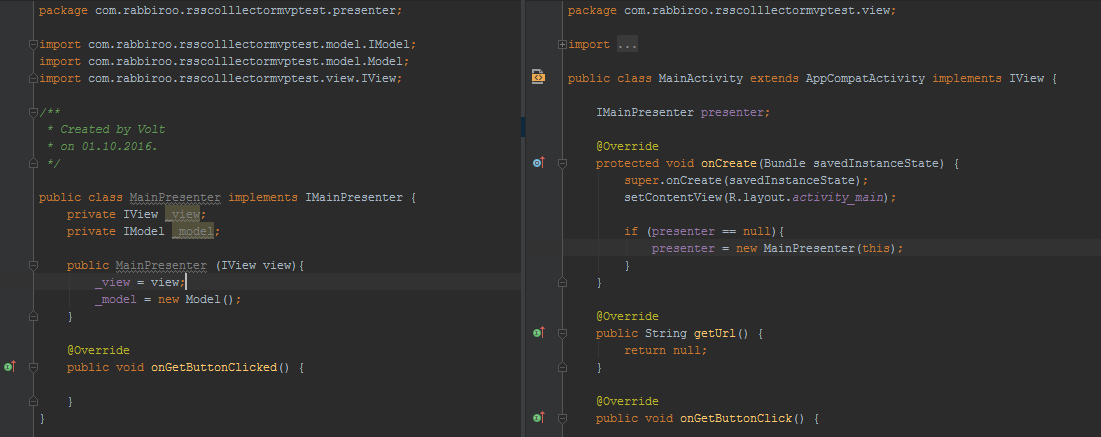Screen dimensions: 1101x437
Task: Click activity_main in setContentView
Action: pyautogui.click(x=837, y=197)
